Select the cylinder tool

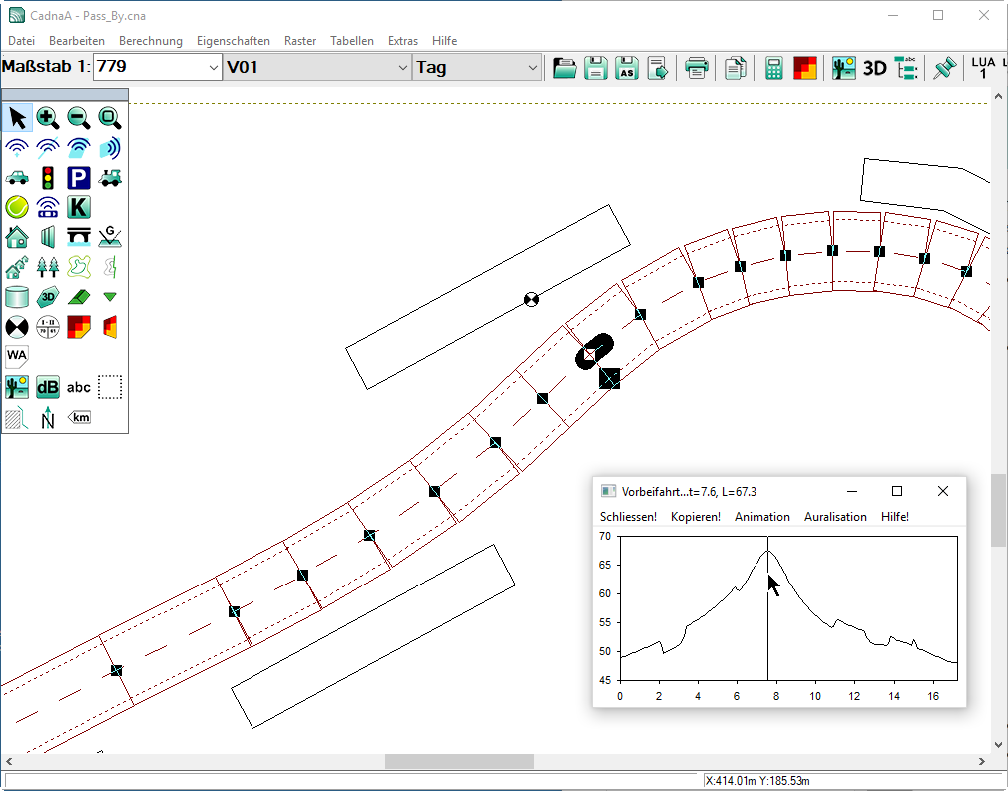(x=17, y=297)
